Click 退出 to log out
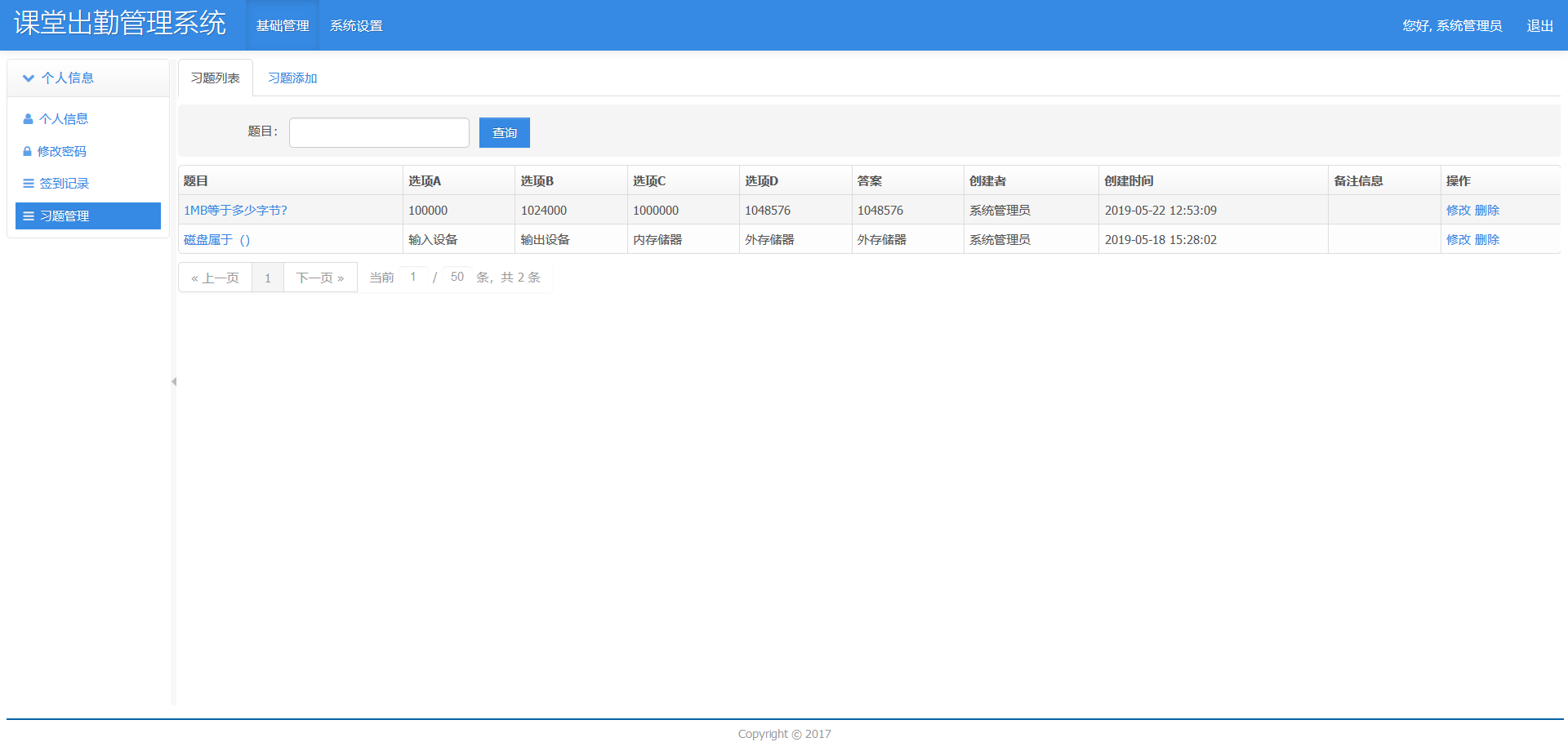 click(x=1539, y=26)
